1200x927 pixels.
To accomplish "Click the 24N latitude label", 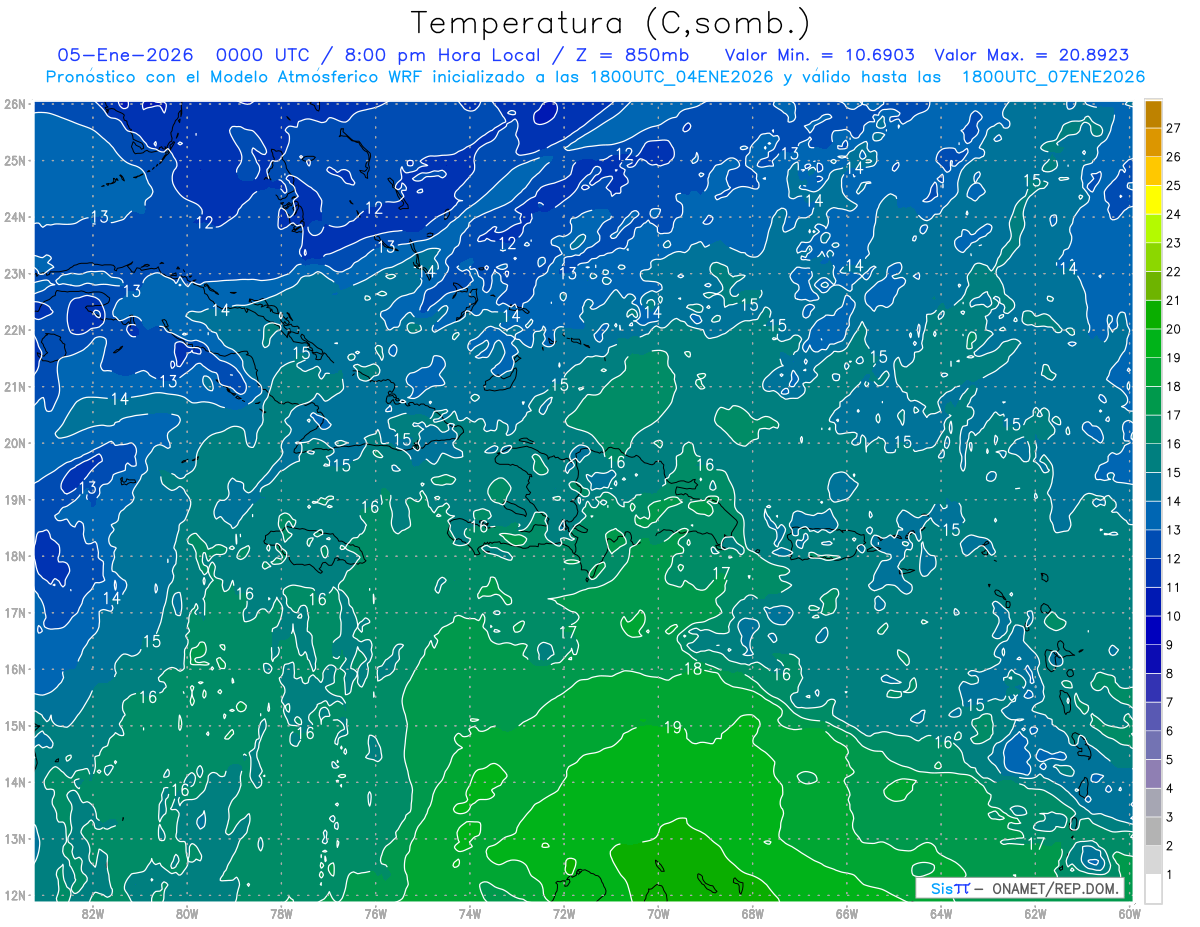I will pos(15,217).
